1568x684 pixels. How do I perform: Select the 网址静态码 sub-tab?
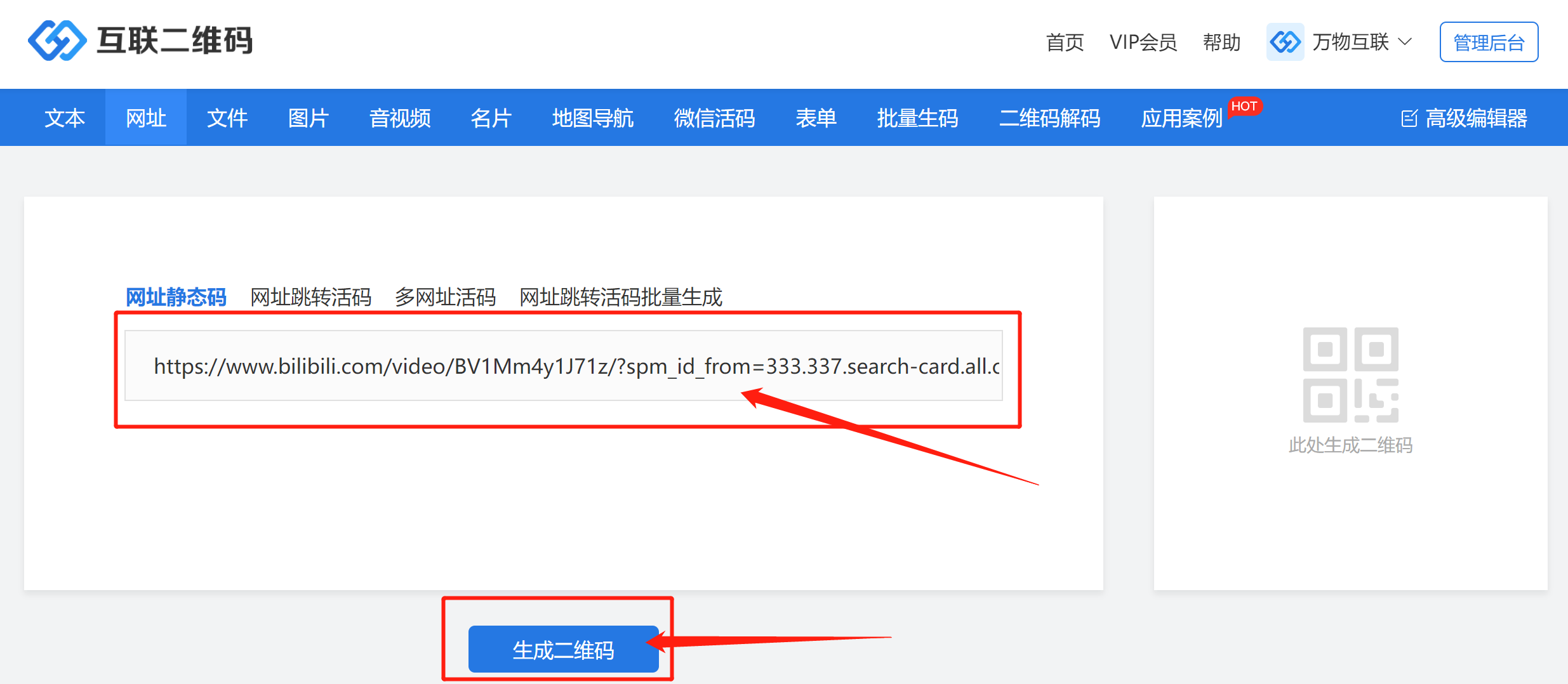click(176, 297)
